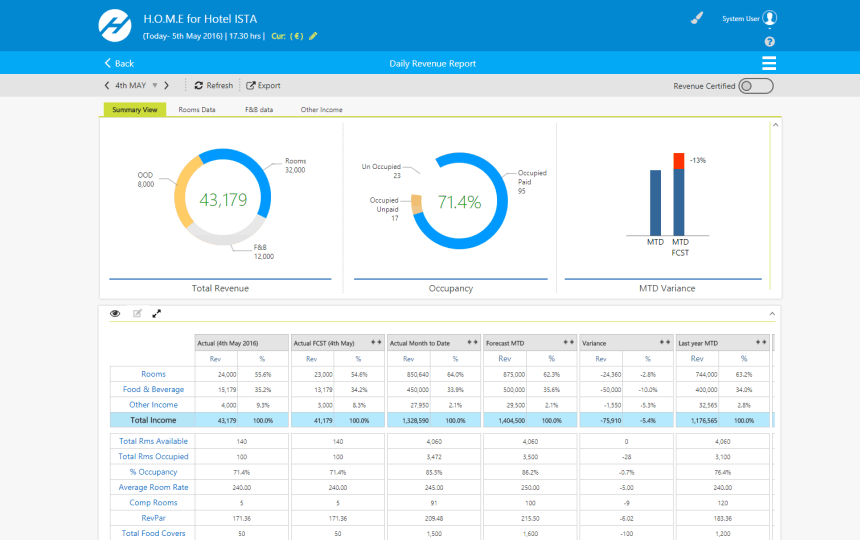Screen dimensions: 860x540
Task: Click the Today 5th May 2016 date text
Action: tap(183, 36)
